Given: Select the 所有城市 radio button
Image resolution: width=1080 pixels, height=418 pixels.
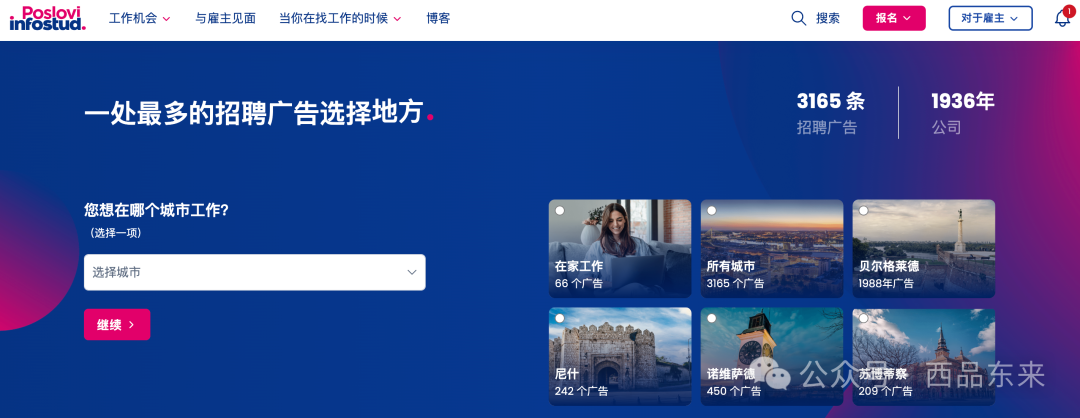Looking at the screenshot, I should pyautogui.click(x=712, y=210).
